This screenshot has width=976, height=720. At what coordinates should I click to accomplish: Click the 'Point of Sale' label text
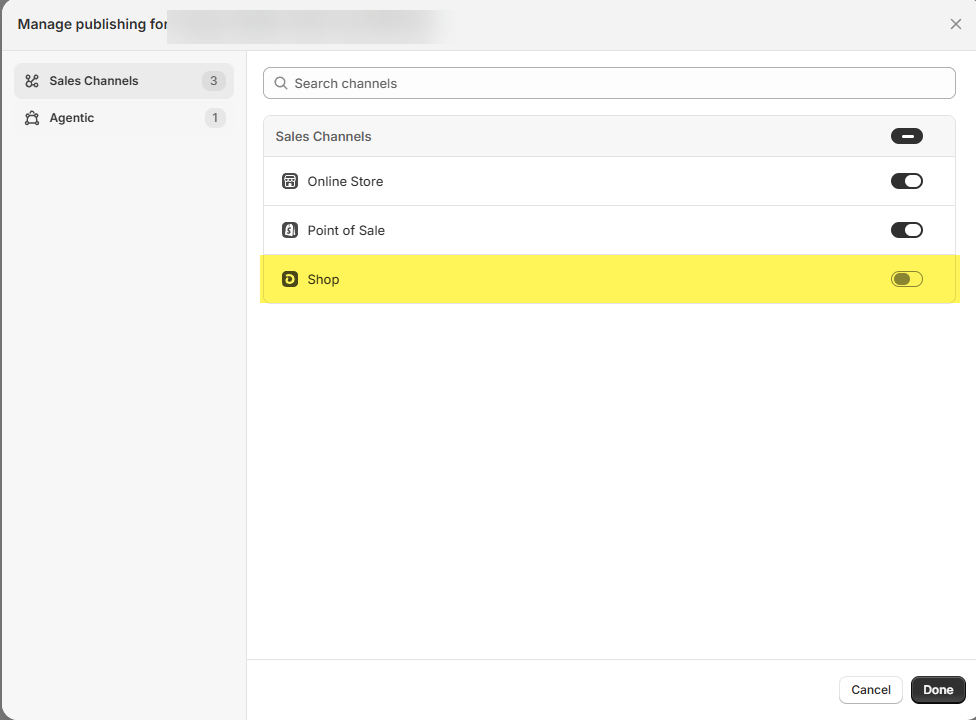point(346,231)
